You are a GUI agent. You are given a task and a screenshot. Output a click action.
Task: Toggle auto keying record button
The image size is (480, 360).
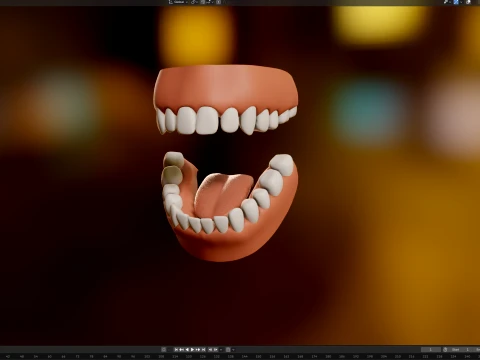pyautogui.click(x=164, y=350)
